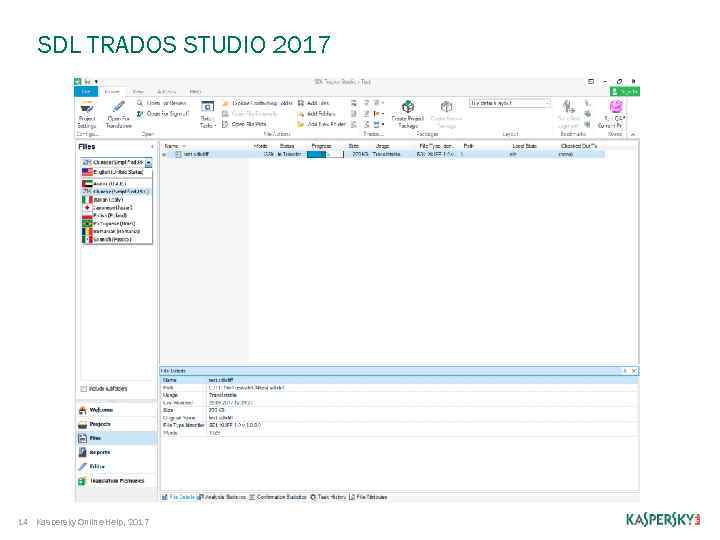720x540 pixels.
Task: Open the Welcome view
Action: pos(117,410)
